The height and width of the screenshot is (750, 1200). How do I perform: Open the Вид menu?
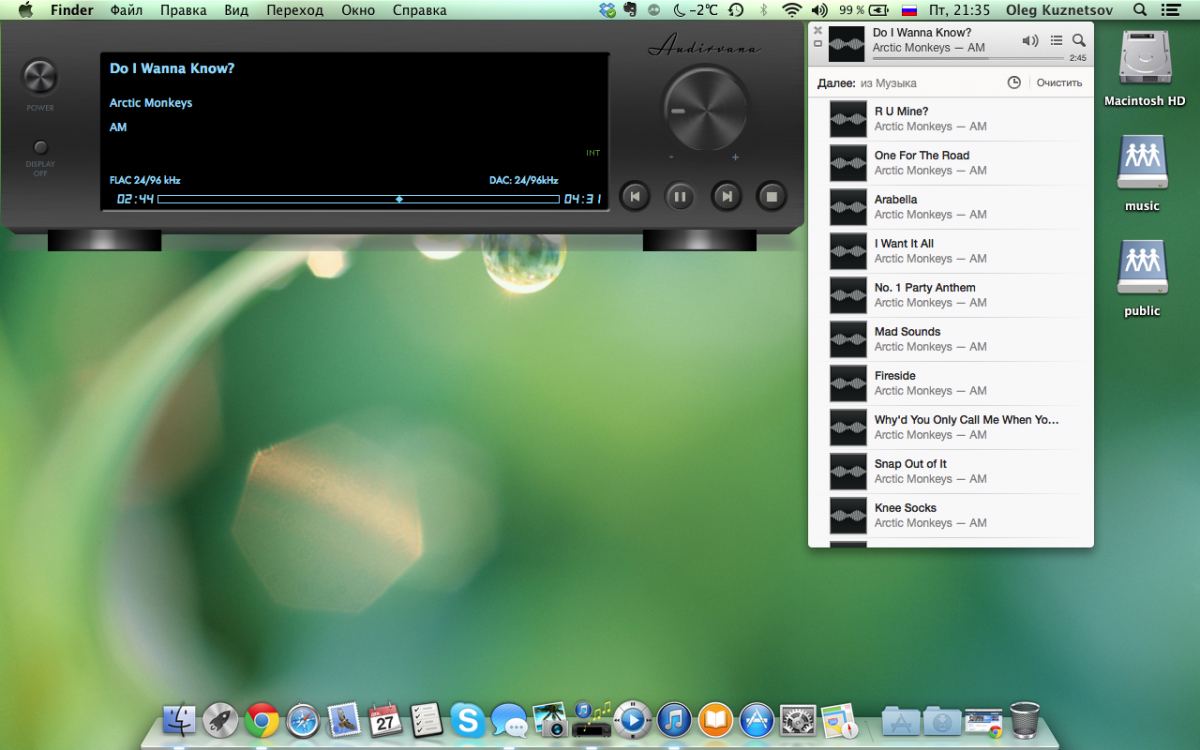(x=237, y=10)
